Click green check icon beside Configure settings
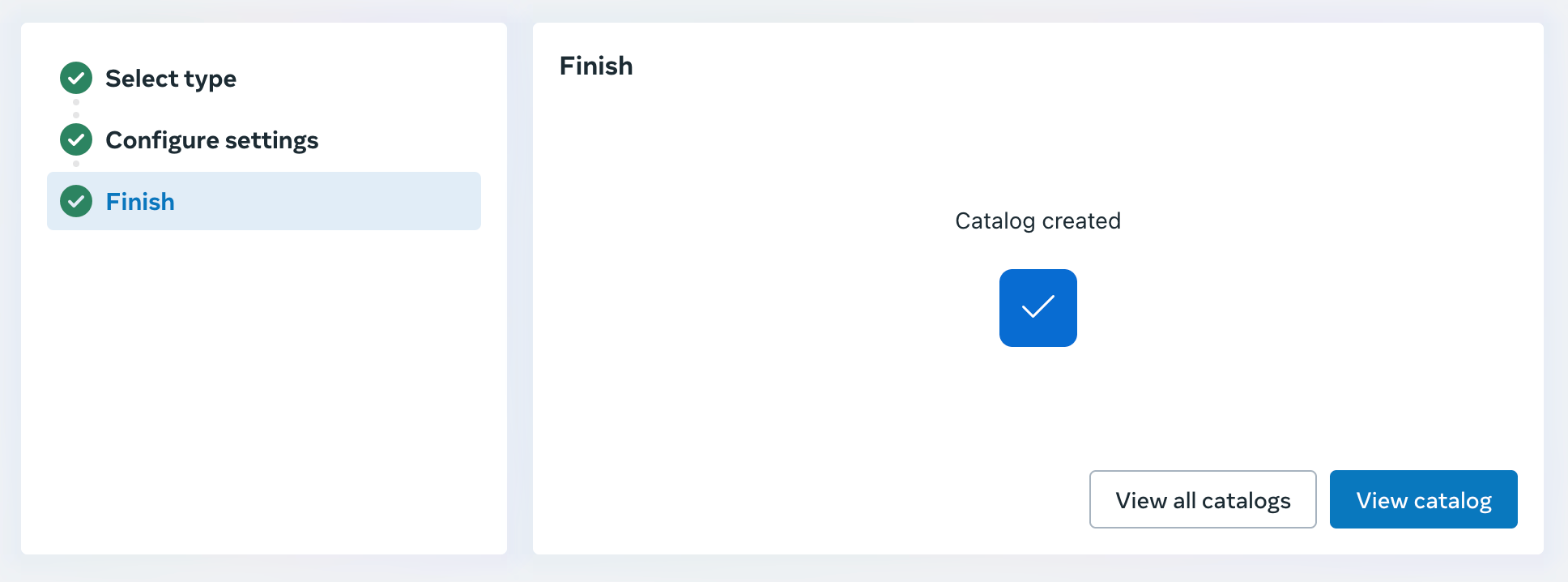 click(76, 140)
